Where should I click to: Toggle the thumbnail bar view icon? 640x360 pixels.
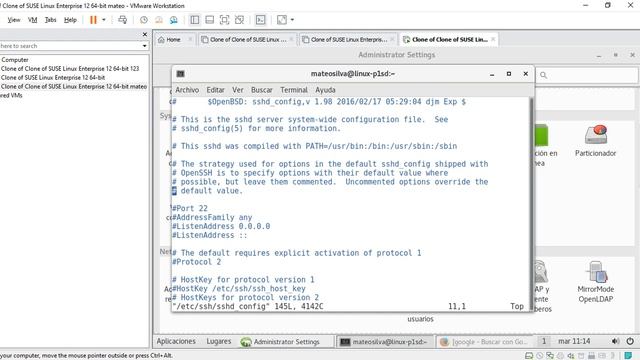coord(209,20)
